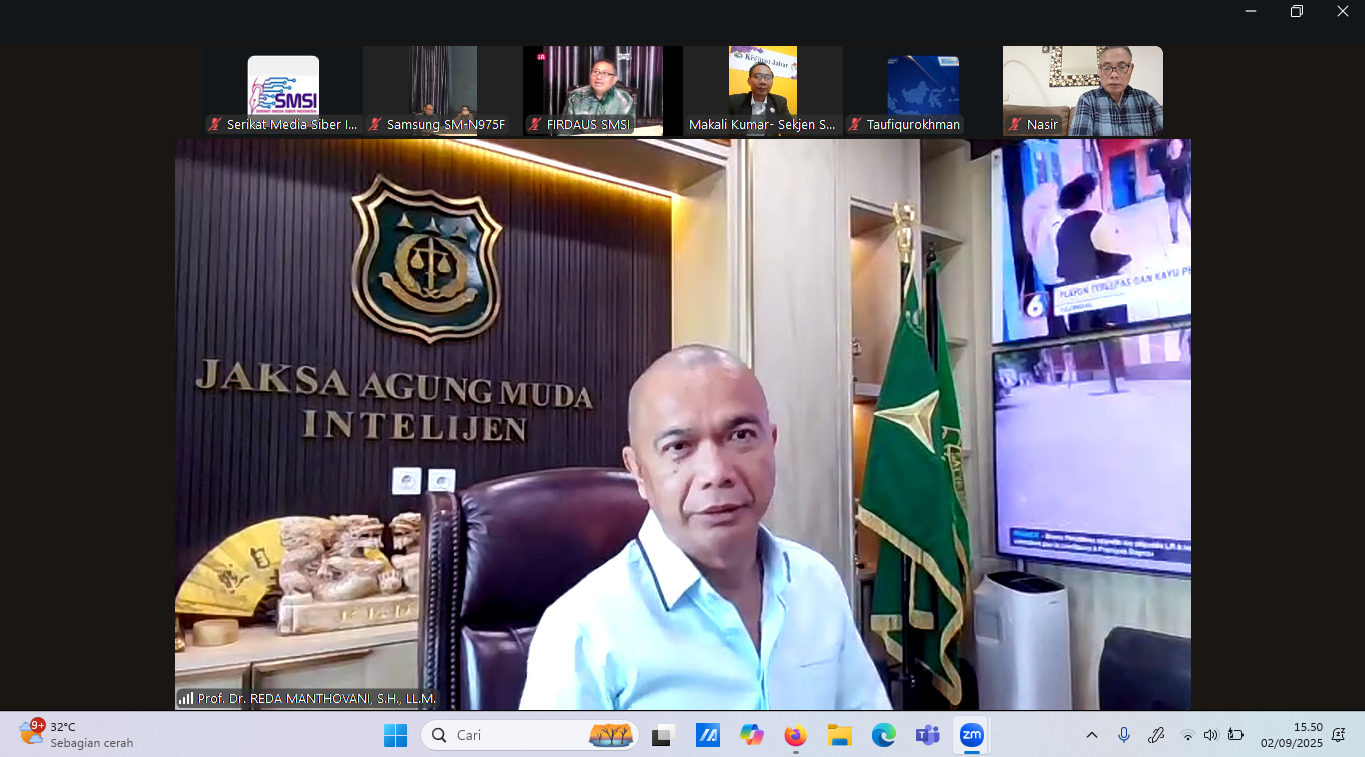This screenshot has width=1365, height=757.
Task: Click the Wi-Fi network icon in tray
Action: tap(1188, 735)
